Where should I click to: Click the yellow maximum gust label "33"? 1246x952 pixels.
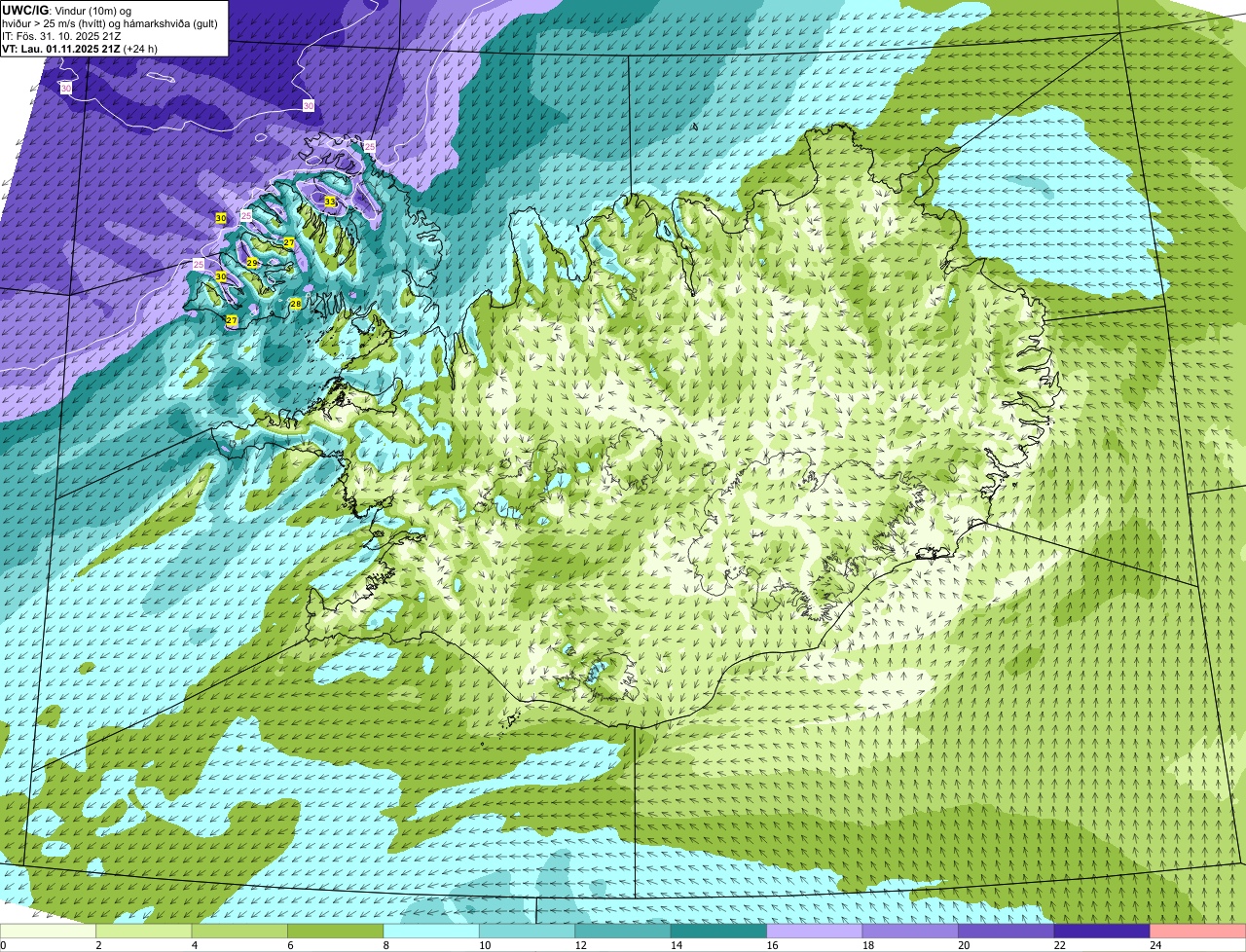point(330,201)
